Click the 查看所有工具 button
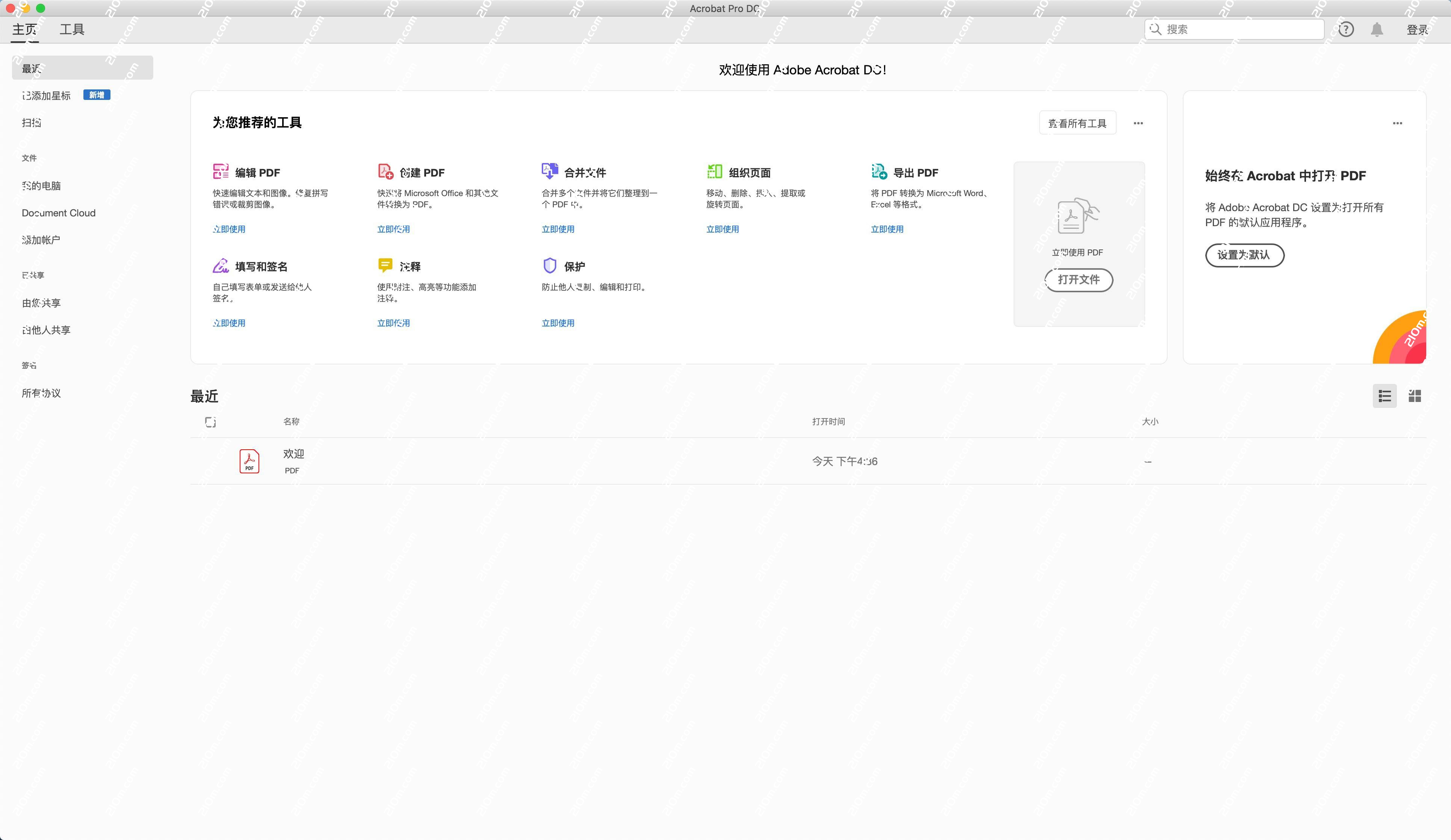Viewport: 1451px width, 840px height. point(1077,123)
